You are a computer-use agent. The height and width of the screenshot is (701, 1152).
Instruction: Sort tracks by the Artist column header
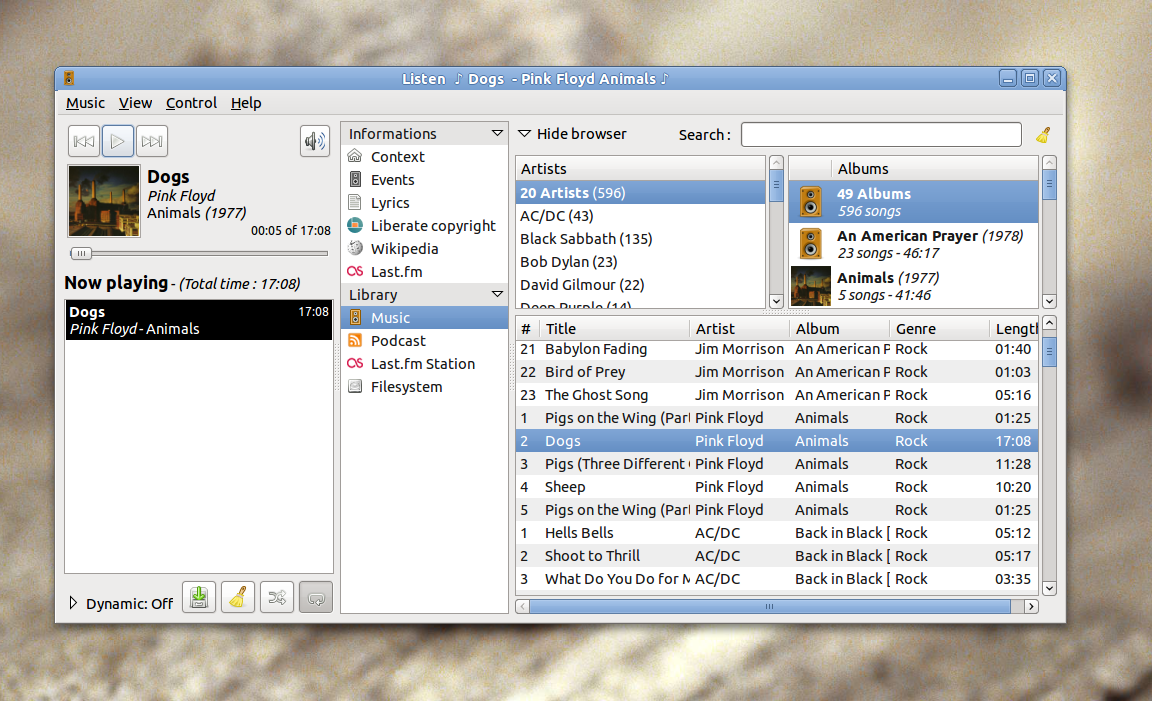pos(739,328)
